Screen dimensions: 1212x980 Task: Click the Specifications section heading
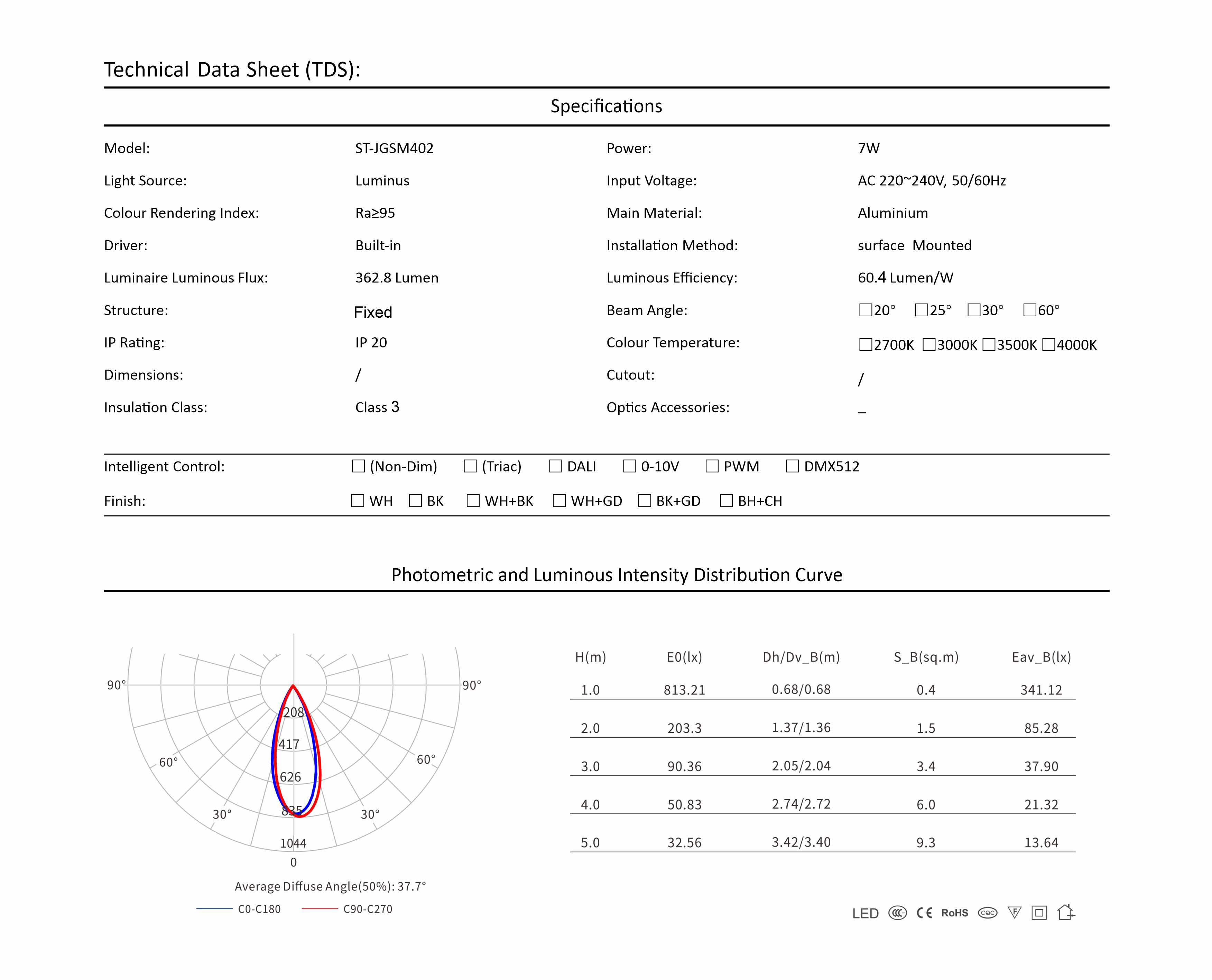tap(606, 106)
